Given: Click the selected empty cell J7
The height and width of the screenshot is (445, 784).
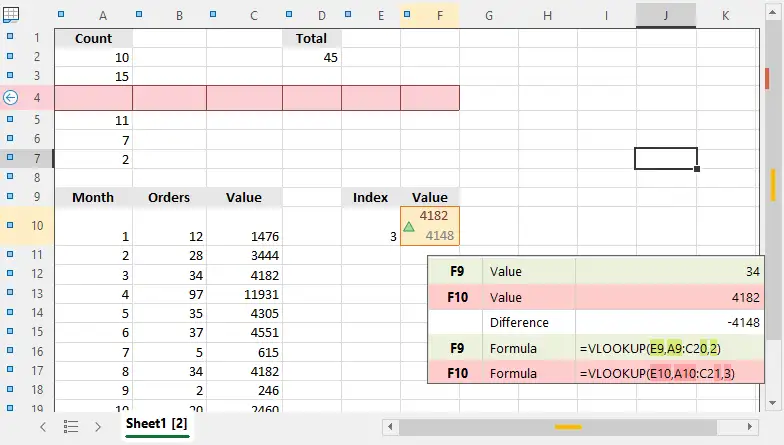Looking at the screenshot, I should click(x=666, y=158).
